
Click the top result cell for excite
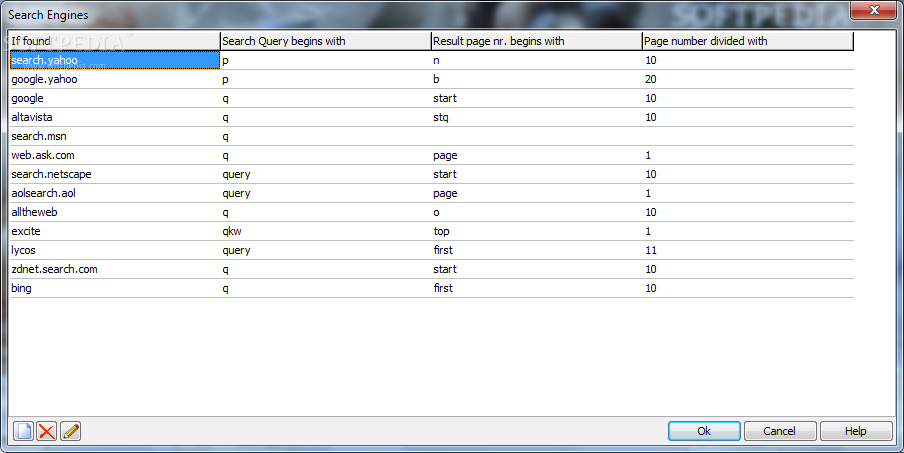point(537,231)
